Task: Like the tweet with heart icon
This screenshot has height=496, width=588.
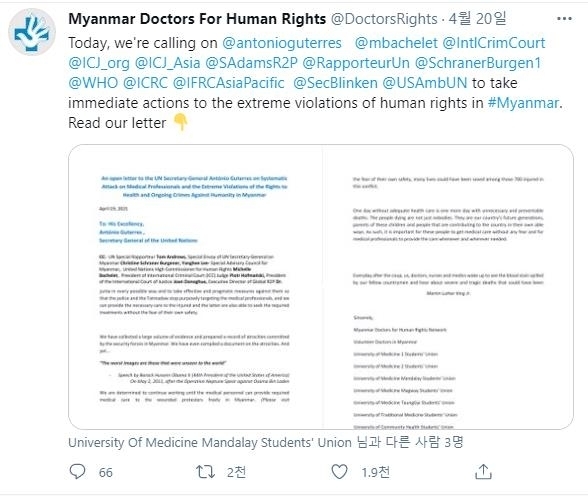Action: (340, 472)
